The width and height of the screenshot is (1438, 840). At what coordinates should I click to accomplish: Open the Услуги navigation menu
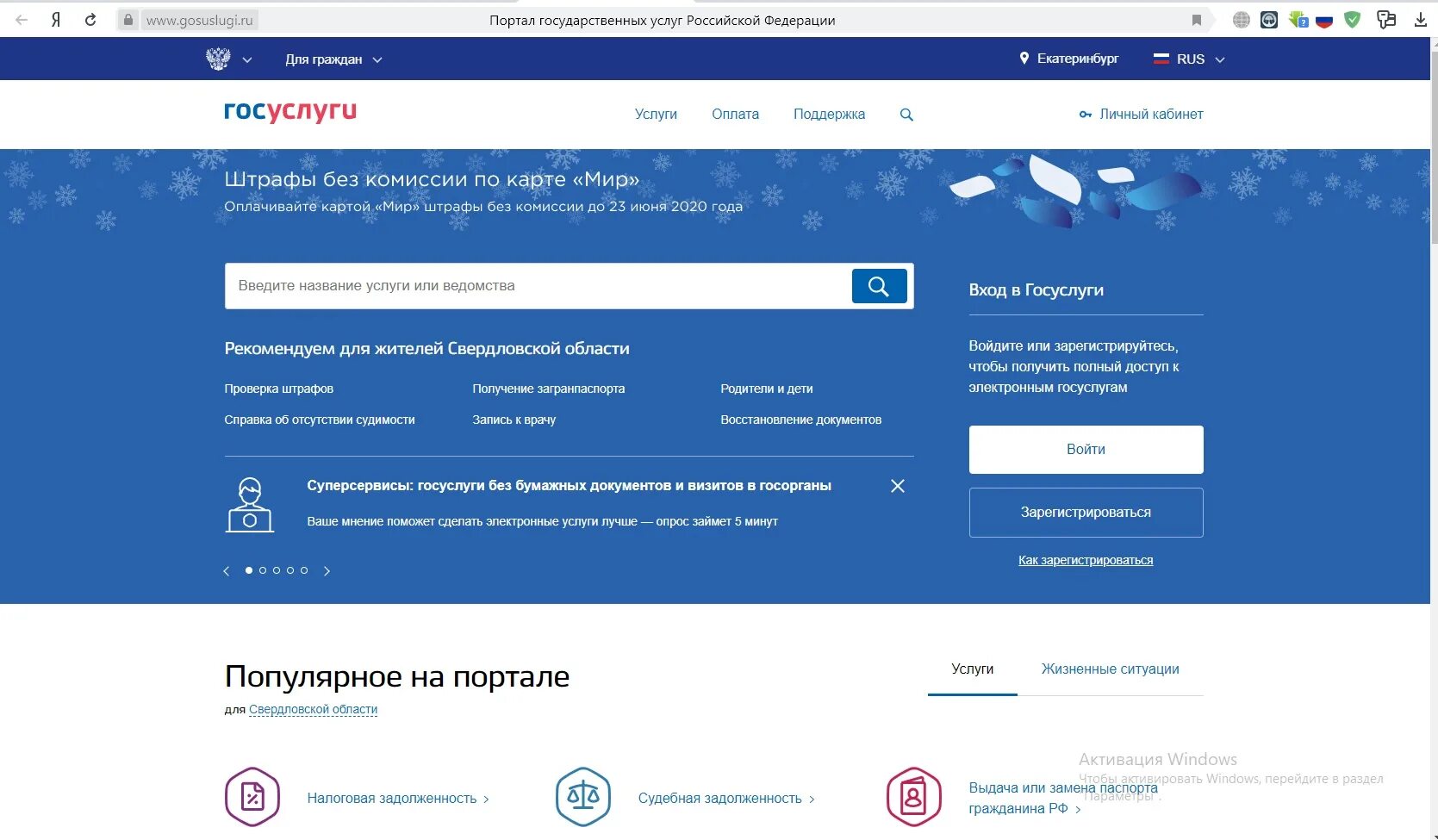point(656,115)
